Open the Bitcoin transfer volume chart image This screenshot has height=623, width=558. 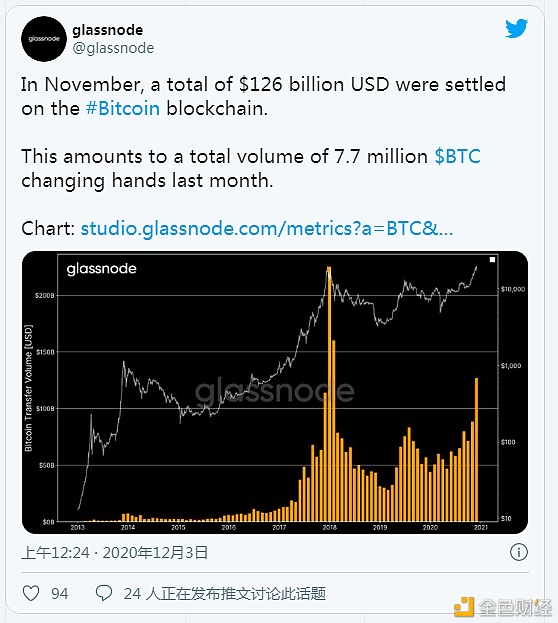pyautogui.click(x=275, y=392)
